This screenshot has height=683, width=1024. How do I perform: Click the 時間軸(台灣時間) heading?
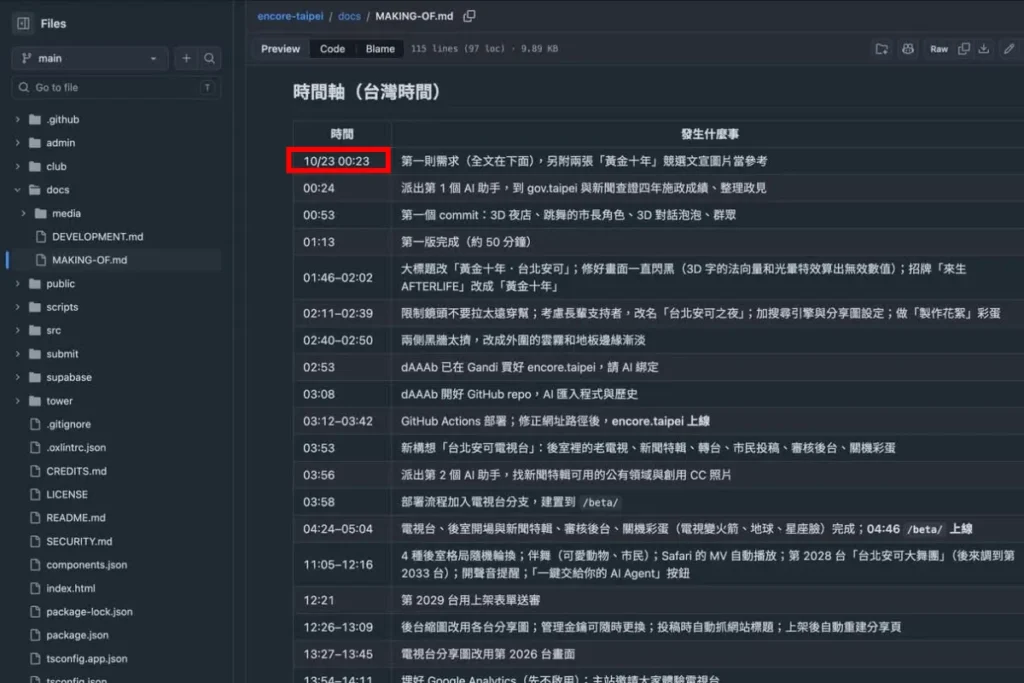pyautogui.click(x=367, y=92)
